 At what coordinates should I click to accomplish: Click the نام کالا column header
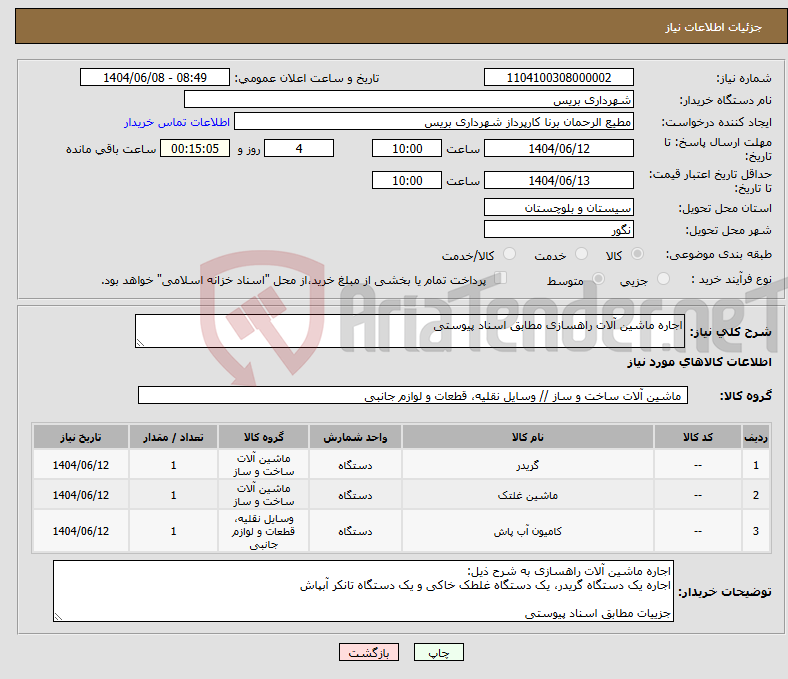click(x=528, y=437)
